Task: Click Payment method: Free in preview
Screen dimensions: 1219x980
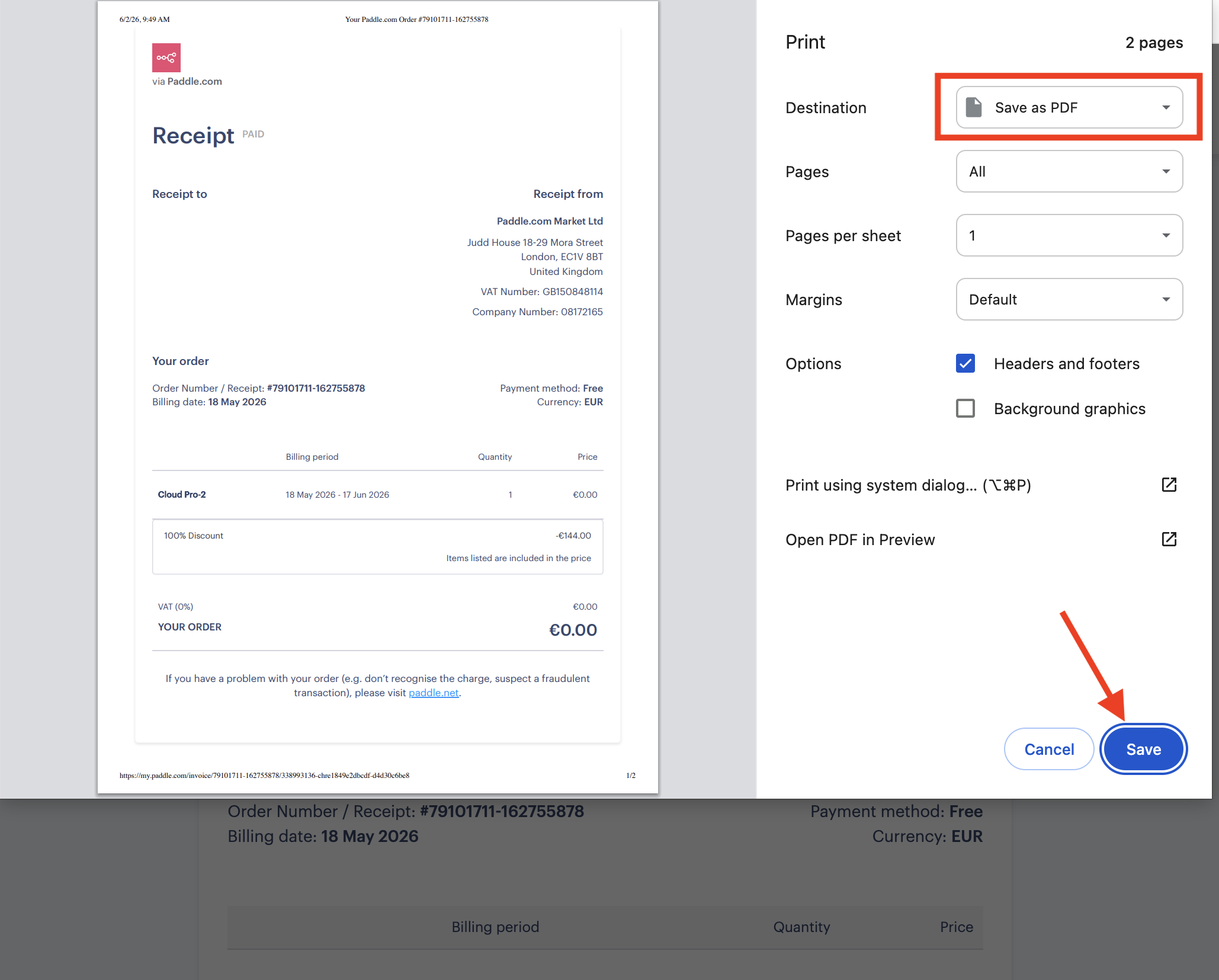Action: point(551,388)
